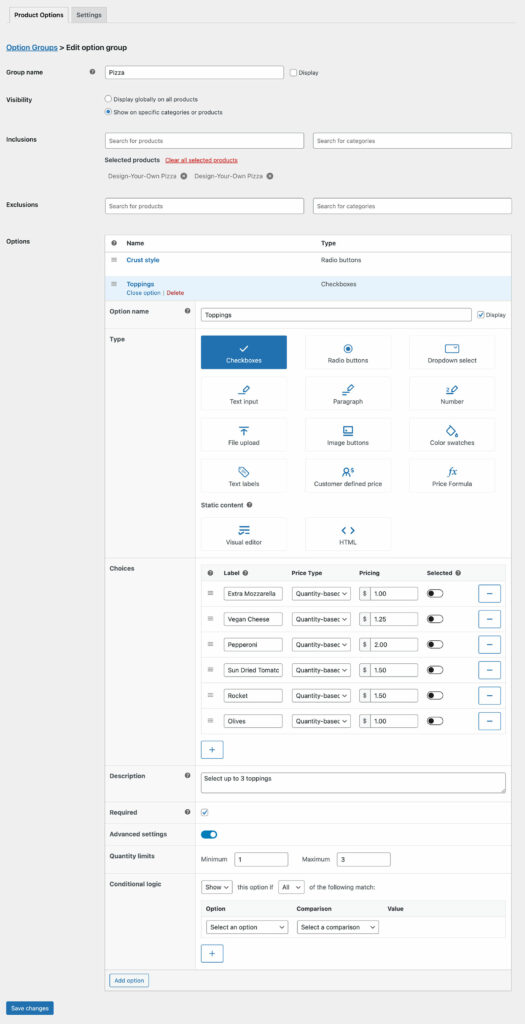Choose the Visual editor static content
Image resolution: width=525 pixels, height=1024 pixels.
coord(244,534)
